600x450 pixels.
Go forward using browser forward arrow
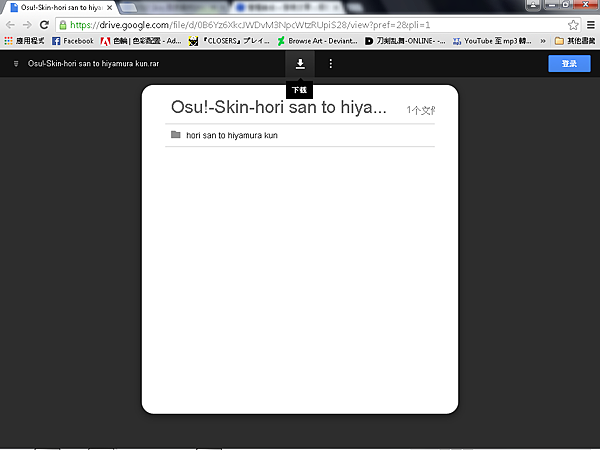tap(27, 25)
